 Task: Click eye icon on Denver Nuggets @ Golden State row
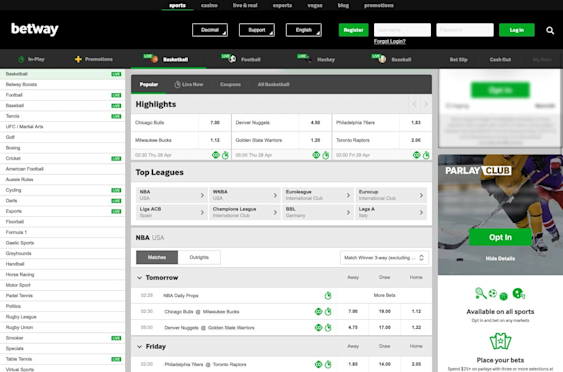(x=318, y=327)
